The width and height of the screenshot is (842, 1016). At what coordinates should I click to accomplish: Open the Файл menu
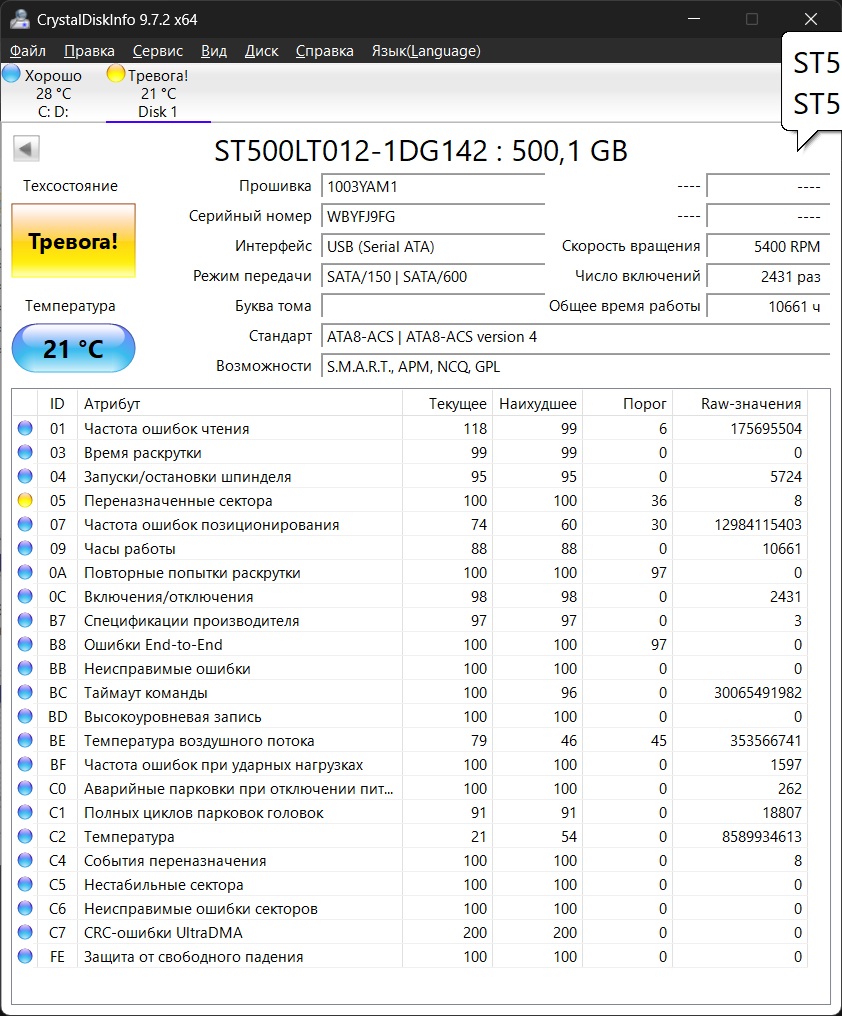[x=27, y=51]
